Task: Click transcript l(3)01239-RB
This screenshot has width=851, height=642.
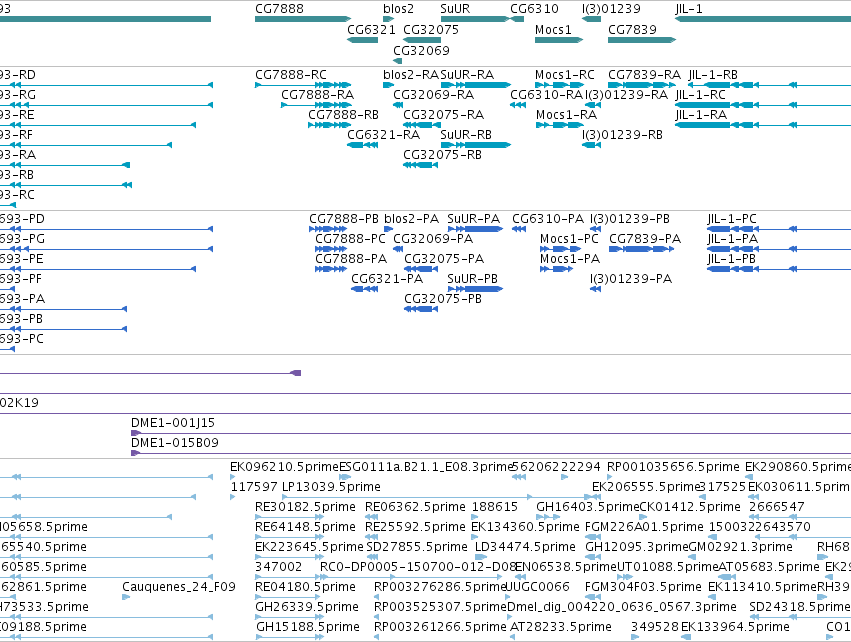Action: pos(623,135)
